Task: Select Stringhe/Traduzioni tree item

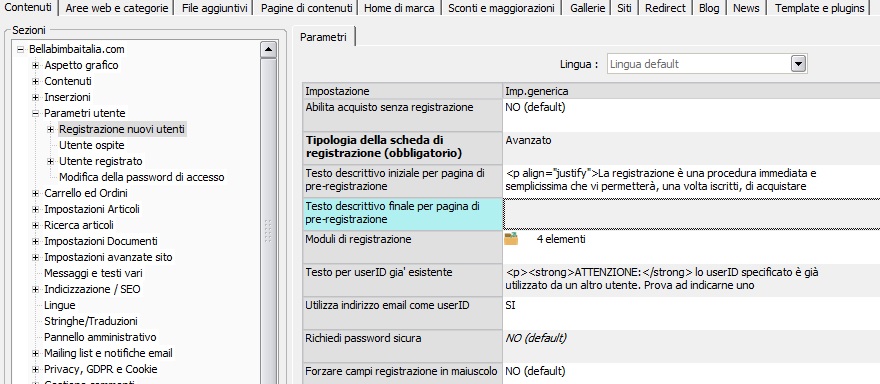Action: coord(90,321)
